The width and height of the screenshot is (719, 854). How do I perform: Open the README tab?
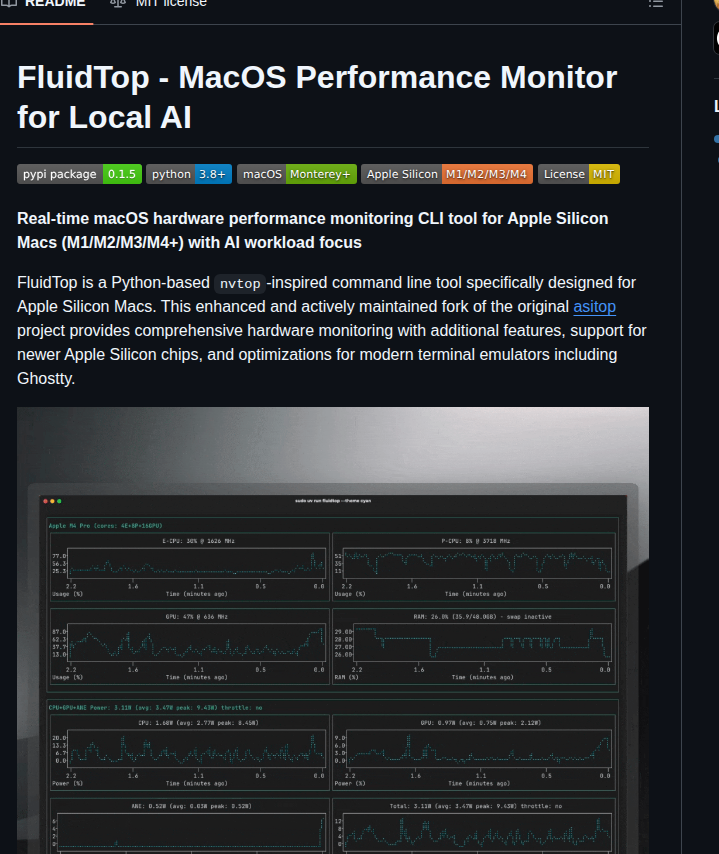coord(44,4)
